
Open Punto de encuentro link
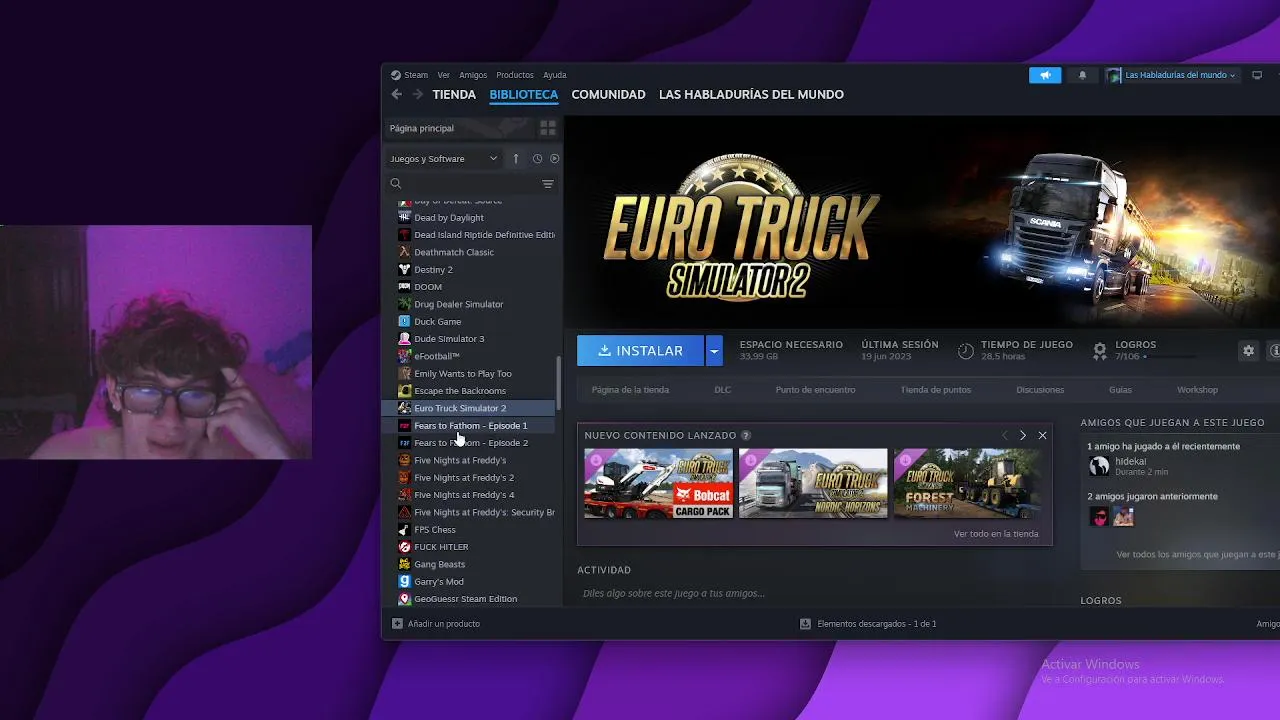pos(815,390)
